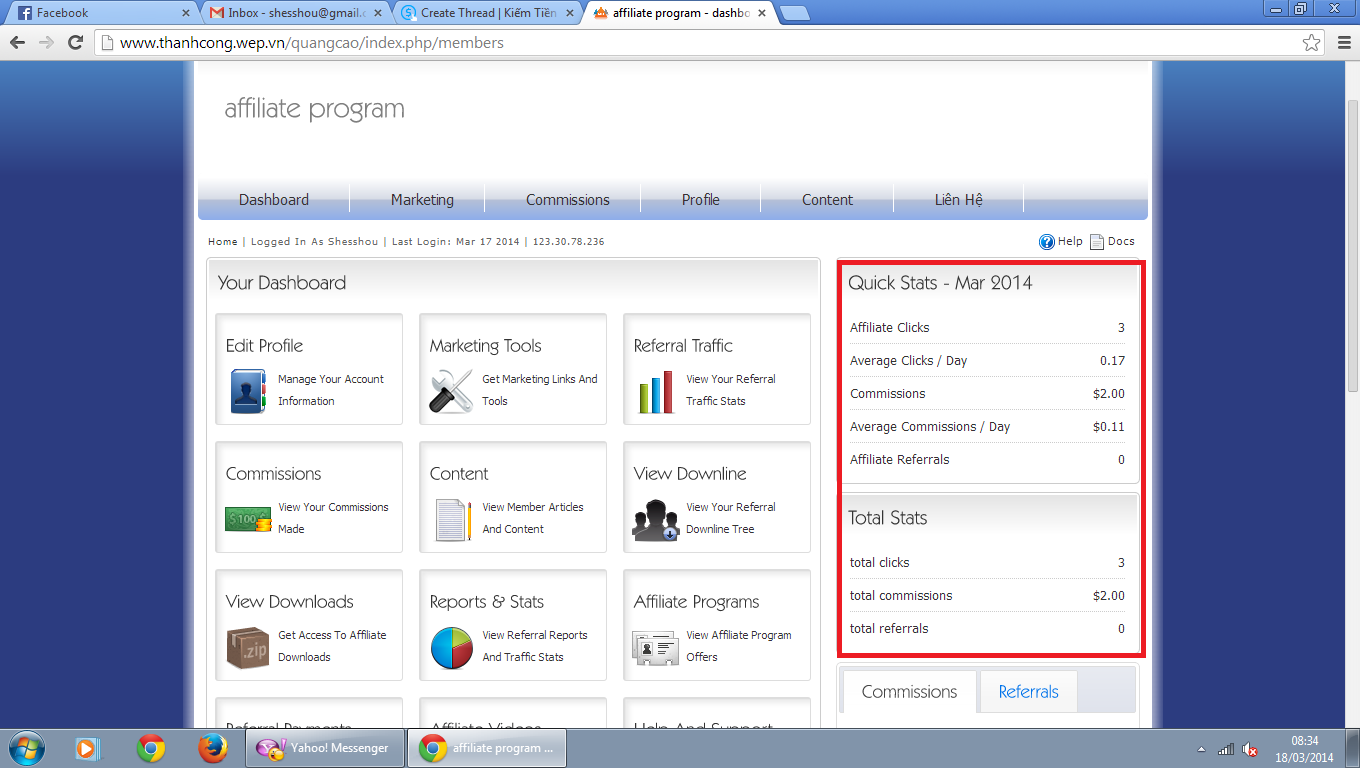Click the Content document pencil icon

(454, 520)
